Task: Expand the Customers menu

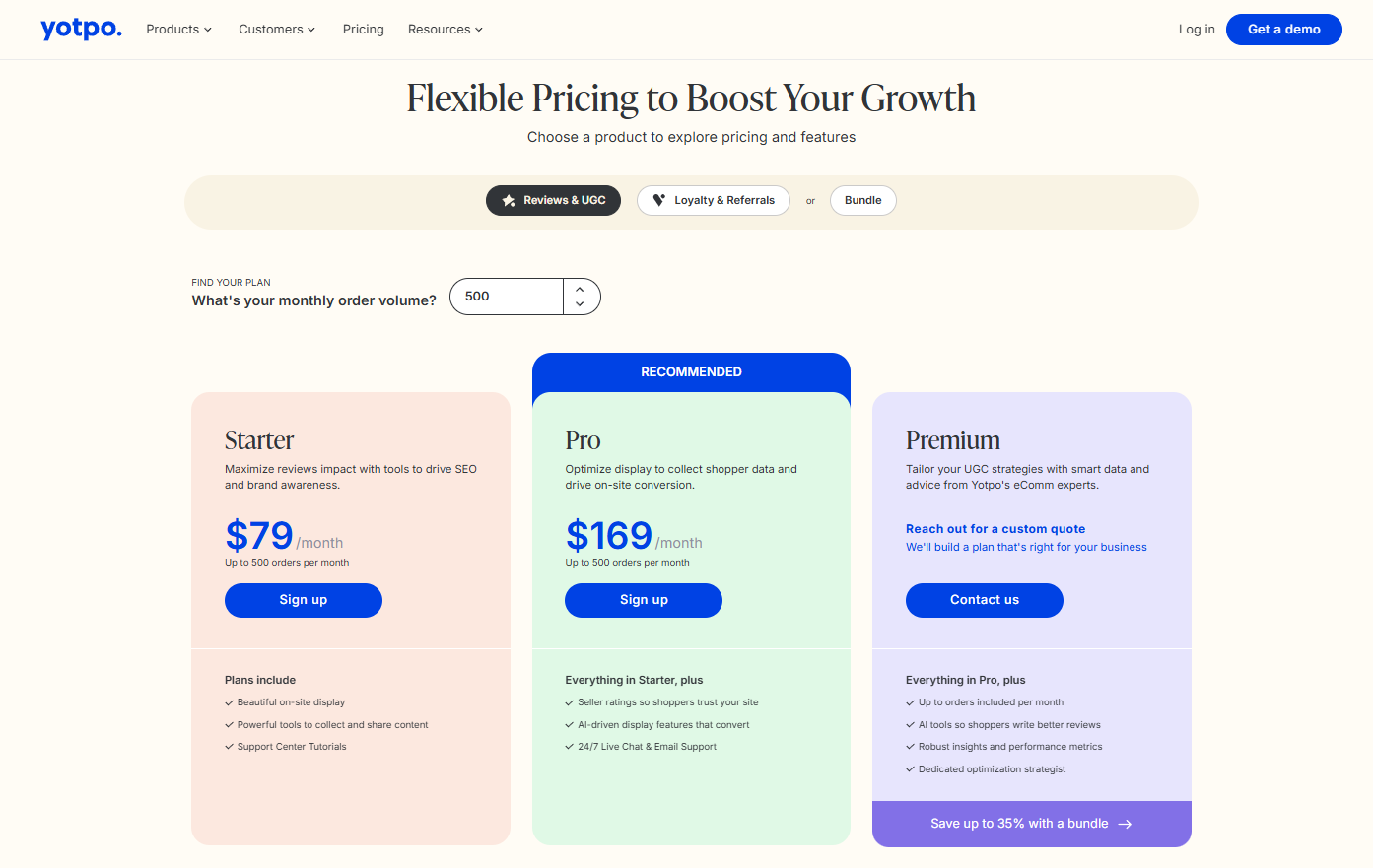Action: coord(276,29)
